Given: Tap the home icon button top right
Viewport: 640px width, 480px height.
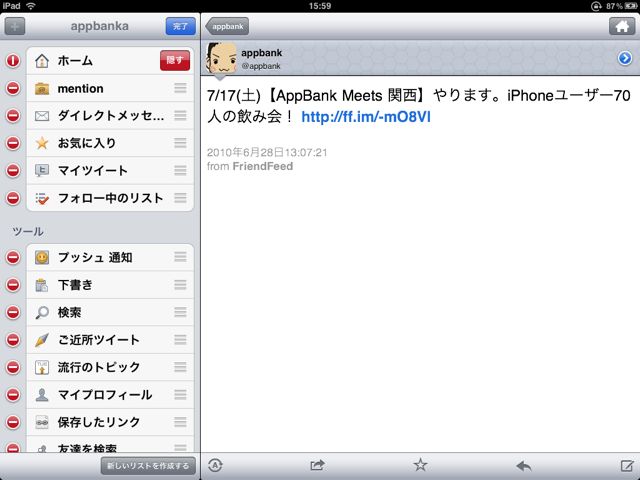Looking at the screenshot, I should (x=622, y=27).
